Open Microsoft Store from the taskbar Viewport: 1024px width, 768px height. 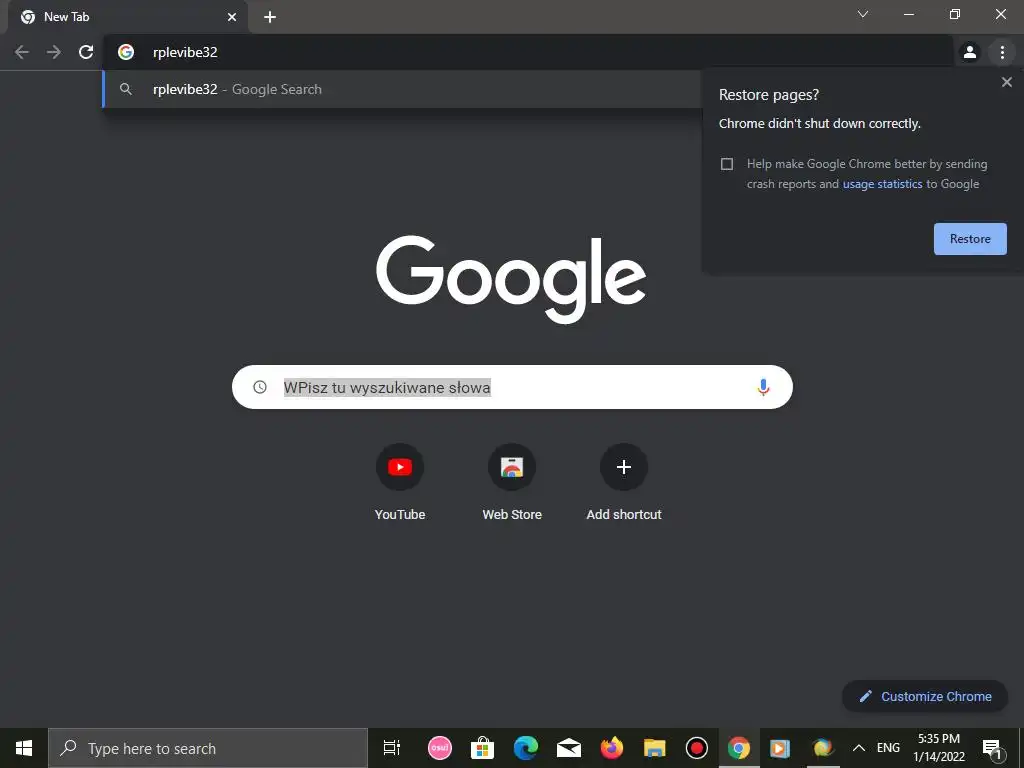(483, 748)
